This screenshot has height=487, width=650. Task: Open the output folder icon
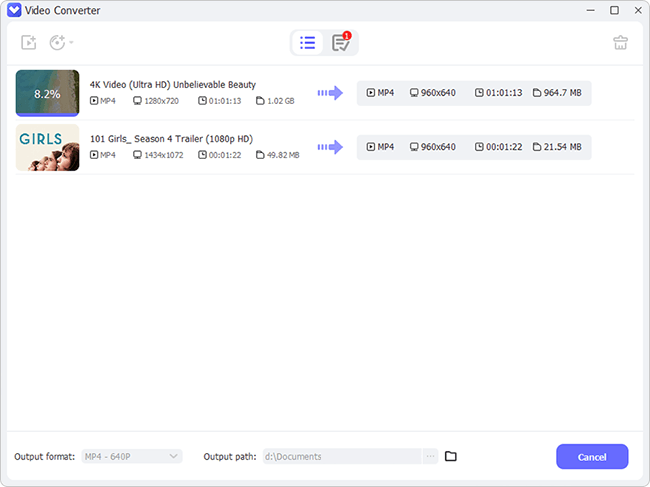pos(451,456)
